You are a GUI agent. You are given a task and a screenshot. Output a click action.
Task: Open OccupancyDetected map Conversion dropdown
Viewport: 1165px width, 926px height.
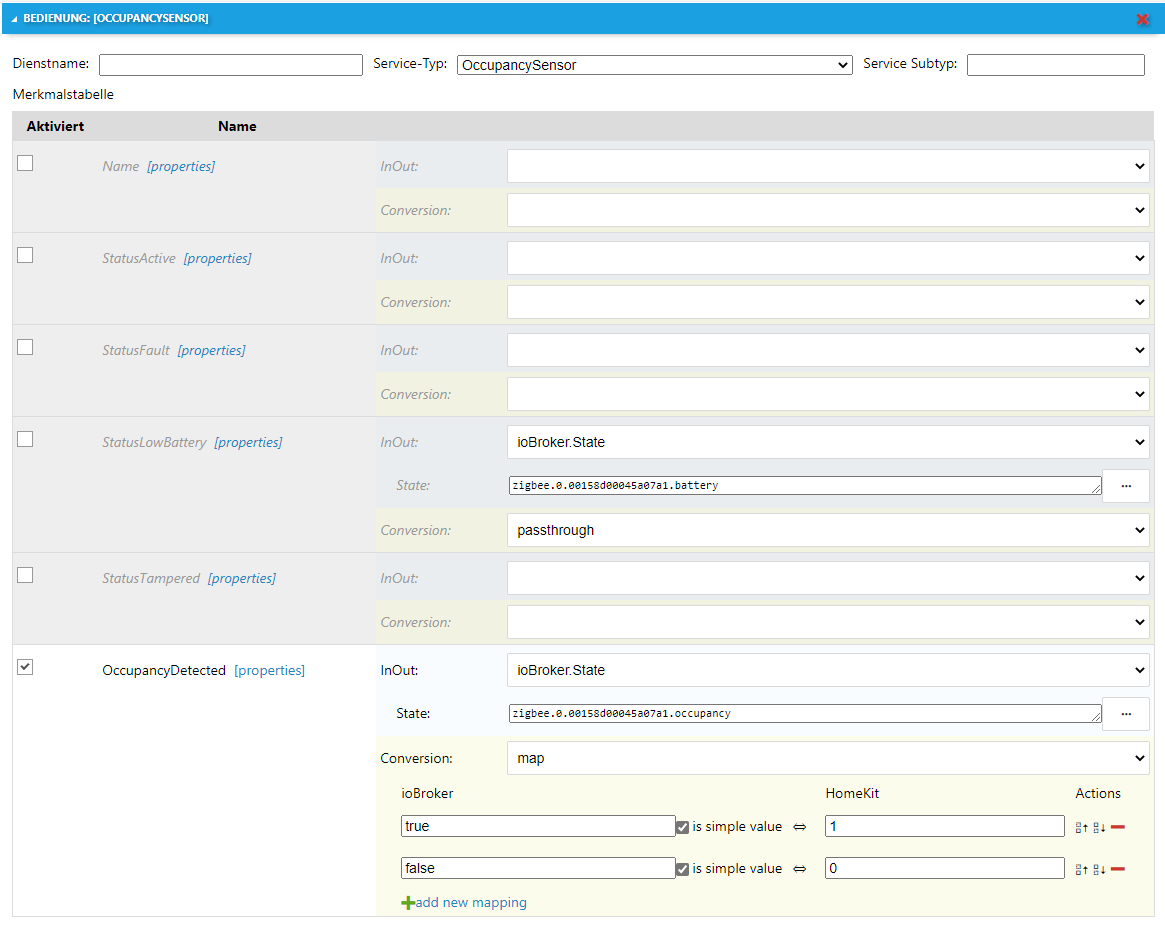828,759
